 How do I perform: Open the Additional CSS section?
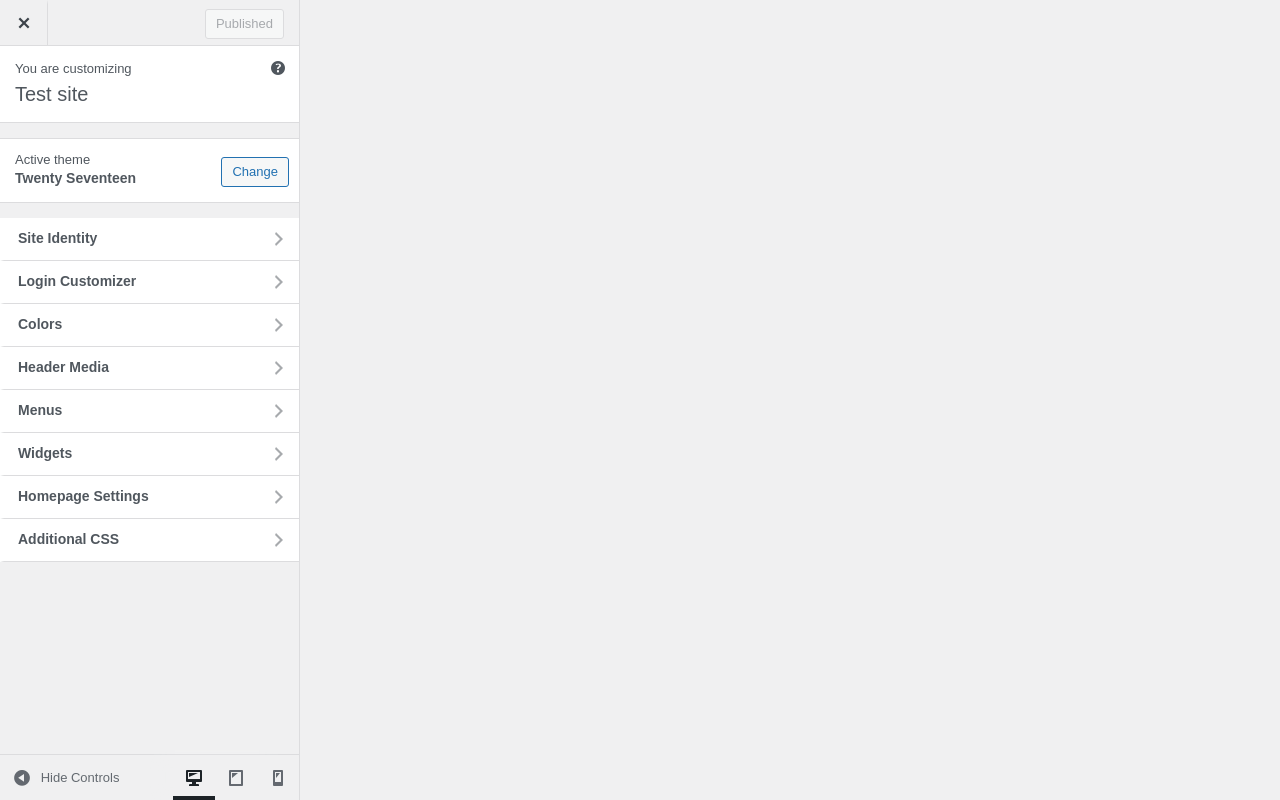coord(150,540)
